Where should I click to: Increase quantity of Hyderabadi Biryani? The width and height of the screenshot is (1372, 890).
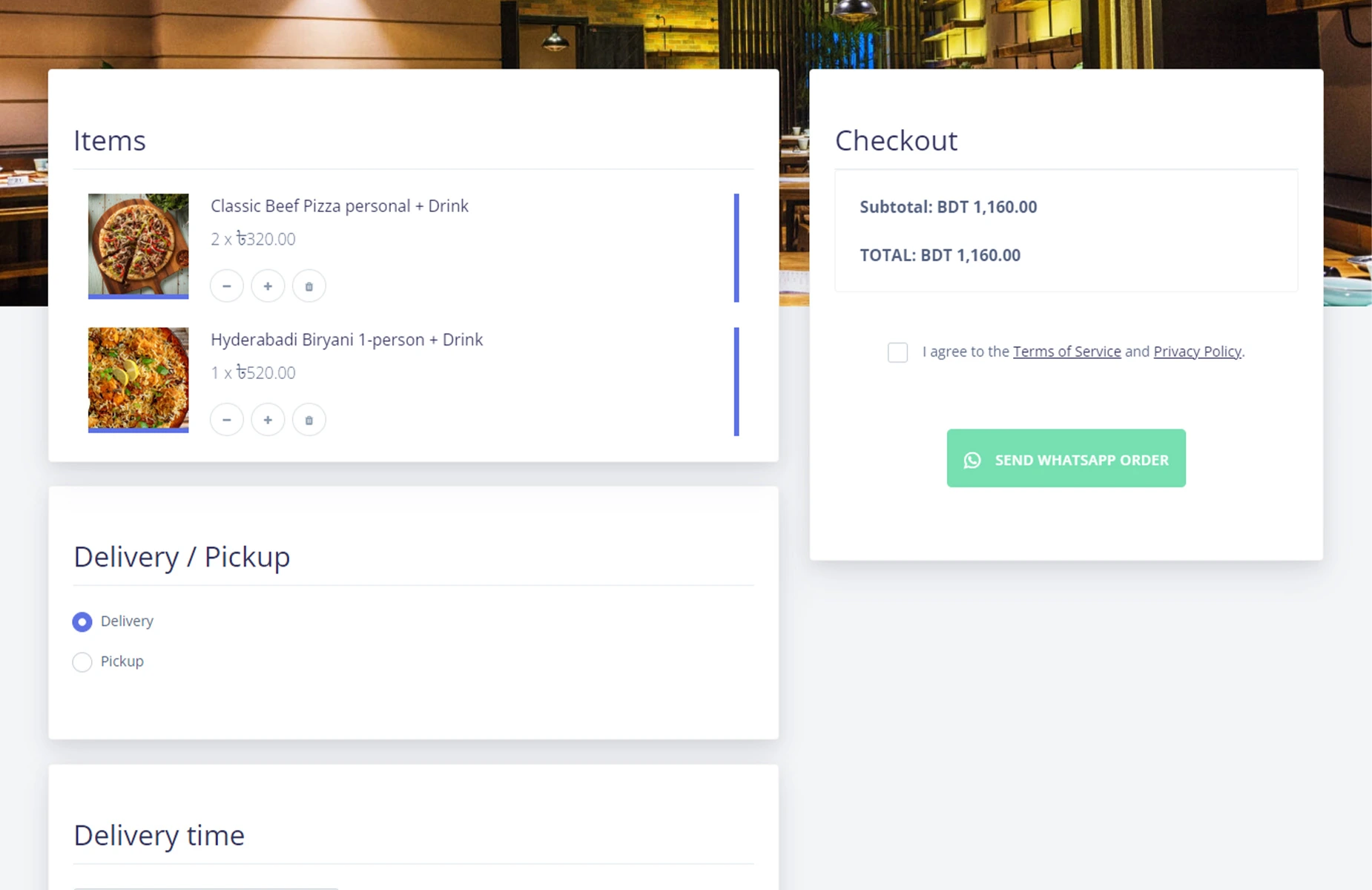(x=268, y=420)
